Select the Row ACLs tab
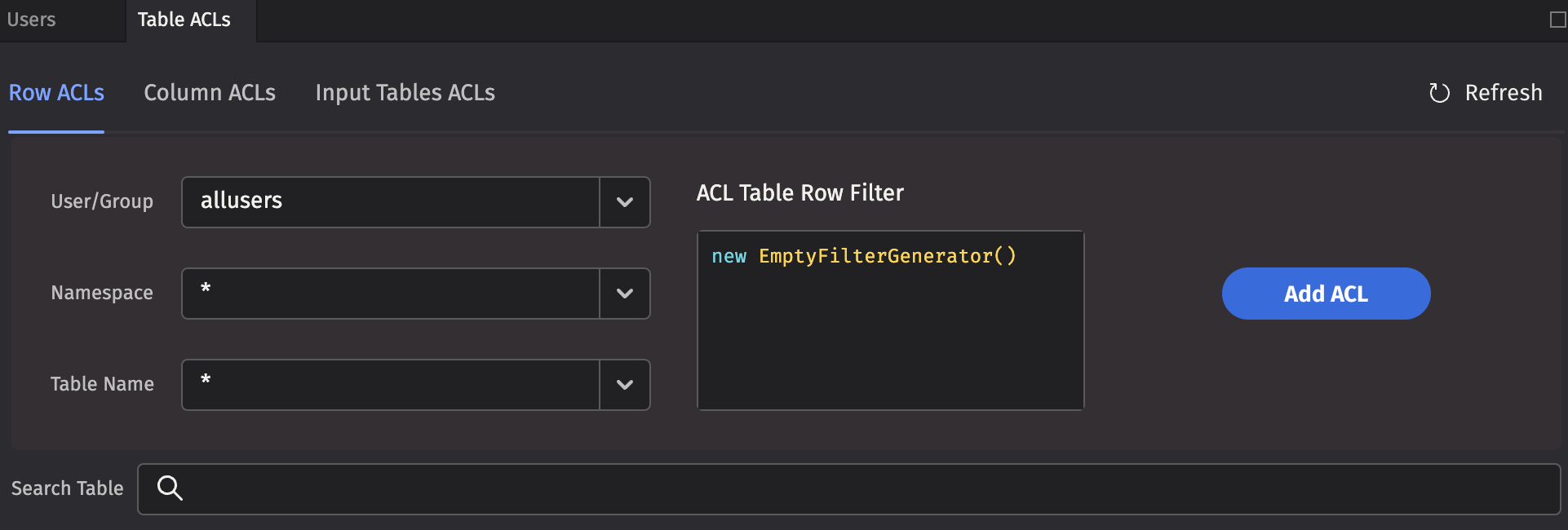The image size is (1568, 530). click(56, 93)
